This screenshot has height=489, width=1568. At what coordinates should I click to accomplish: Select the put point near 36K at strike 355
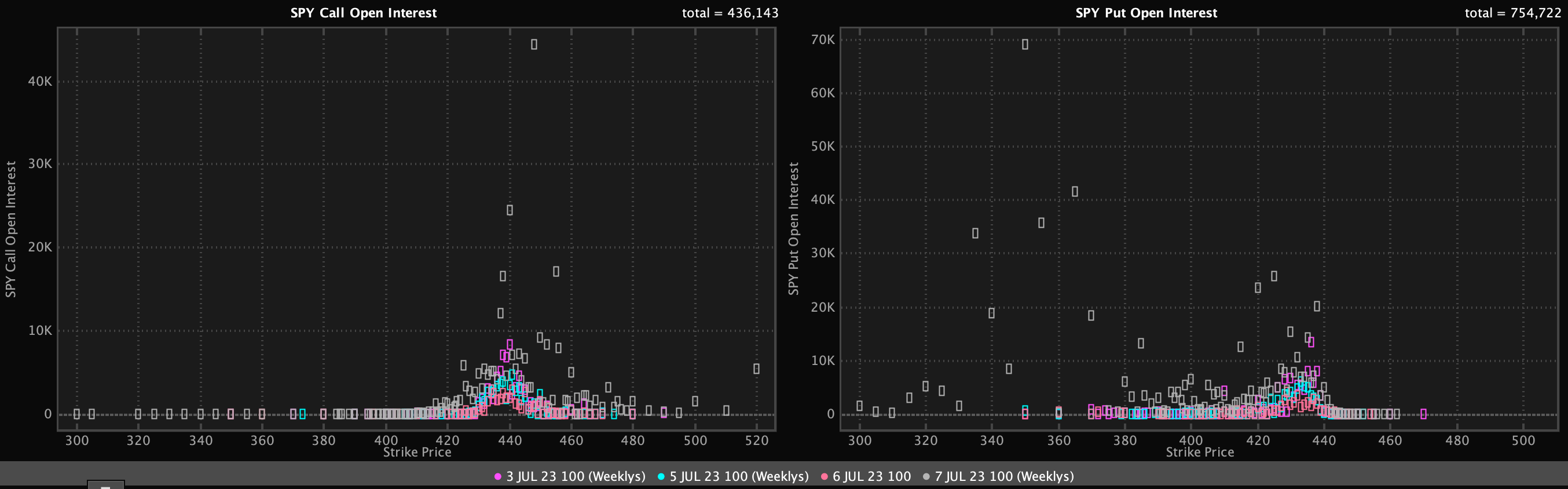[1042, 223]
